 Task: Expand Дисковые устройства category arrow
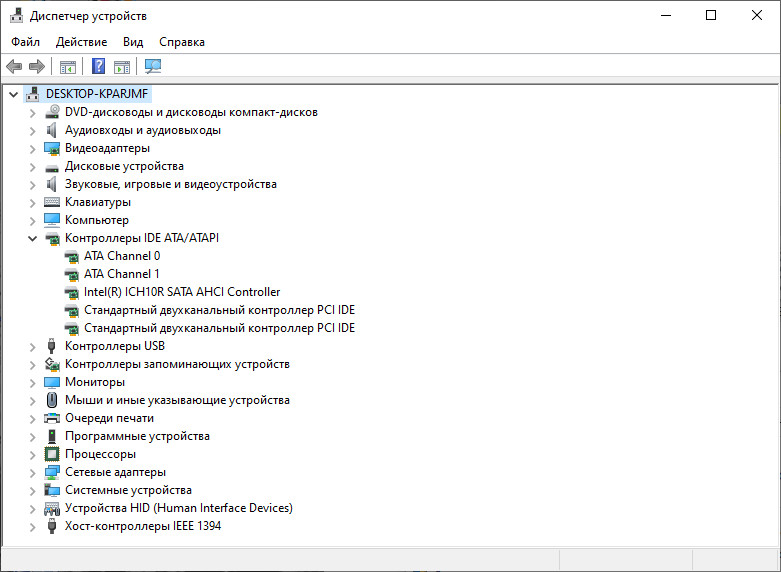point(32,167)
